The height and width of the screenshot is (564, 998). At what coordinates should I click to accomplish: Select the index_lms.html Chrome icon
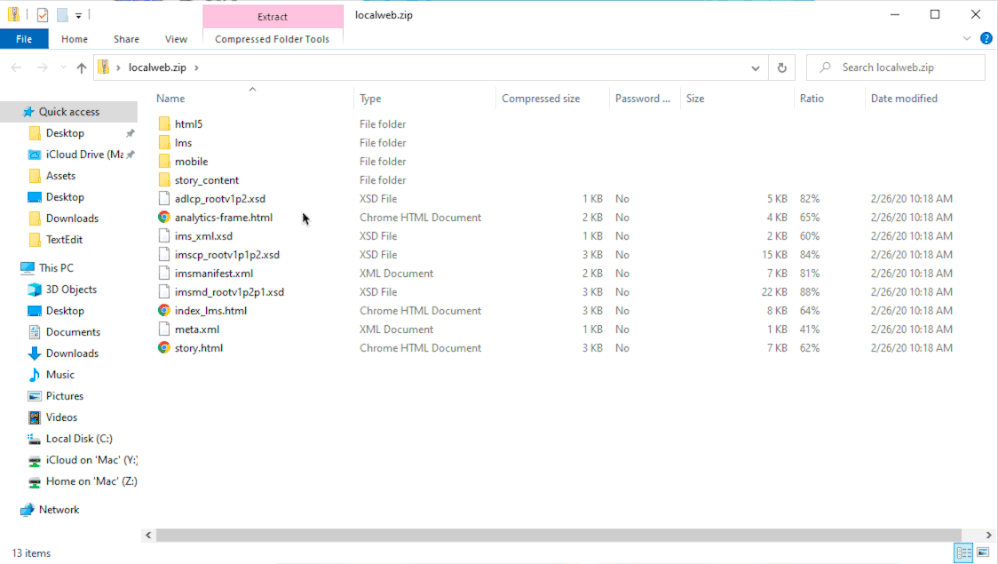pos(164,311)
